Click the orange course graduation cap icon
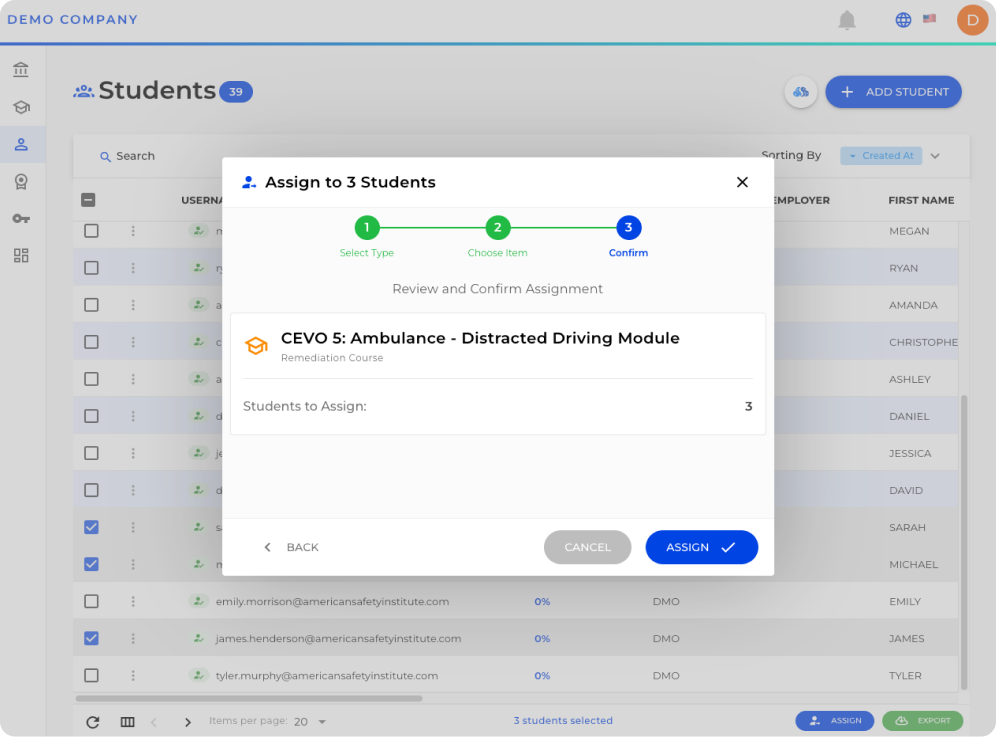 pyautogui.click(x=257, y=346)
